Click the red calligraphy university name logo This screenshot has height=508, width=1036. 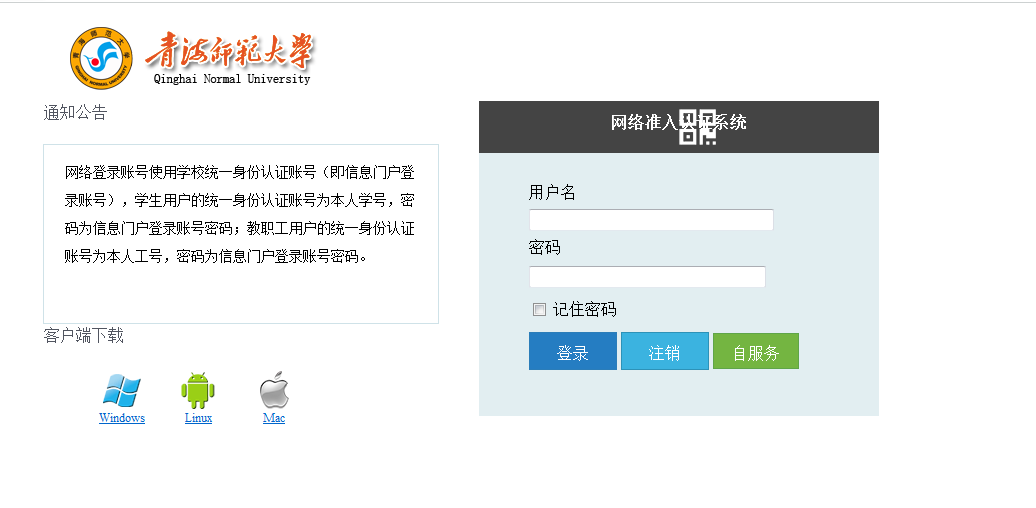coord(230,50)
